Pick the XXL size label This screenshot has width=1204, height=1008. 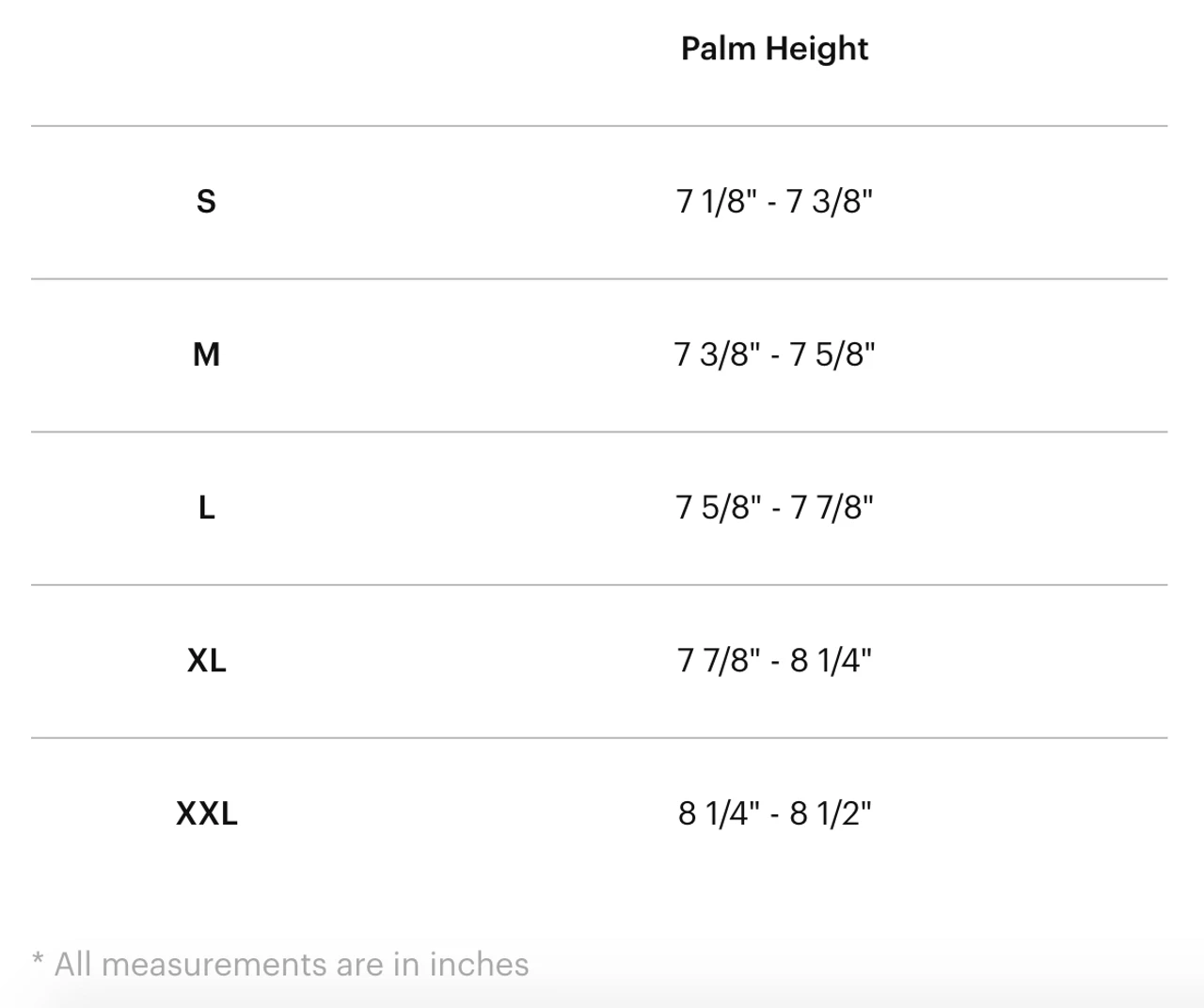click(x=207, y=813)
